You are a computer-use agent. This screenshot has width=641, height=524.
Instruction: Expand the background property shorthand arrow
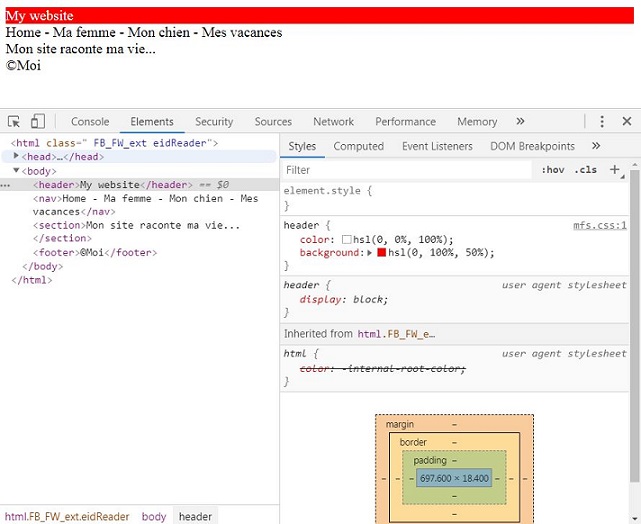(371, 253)
